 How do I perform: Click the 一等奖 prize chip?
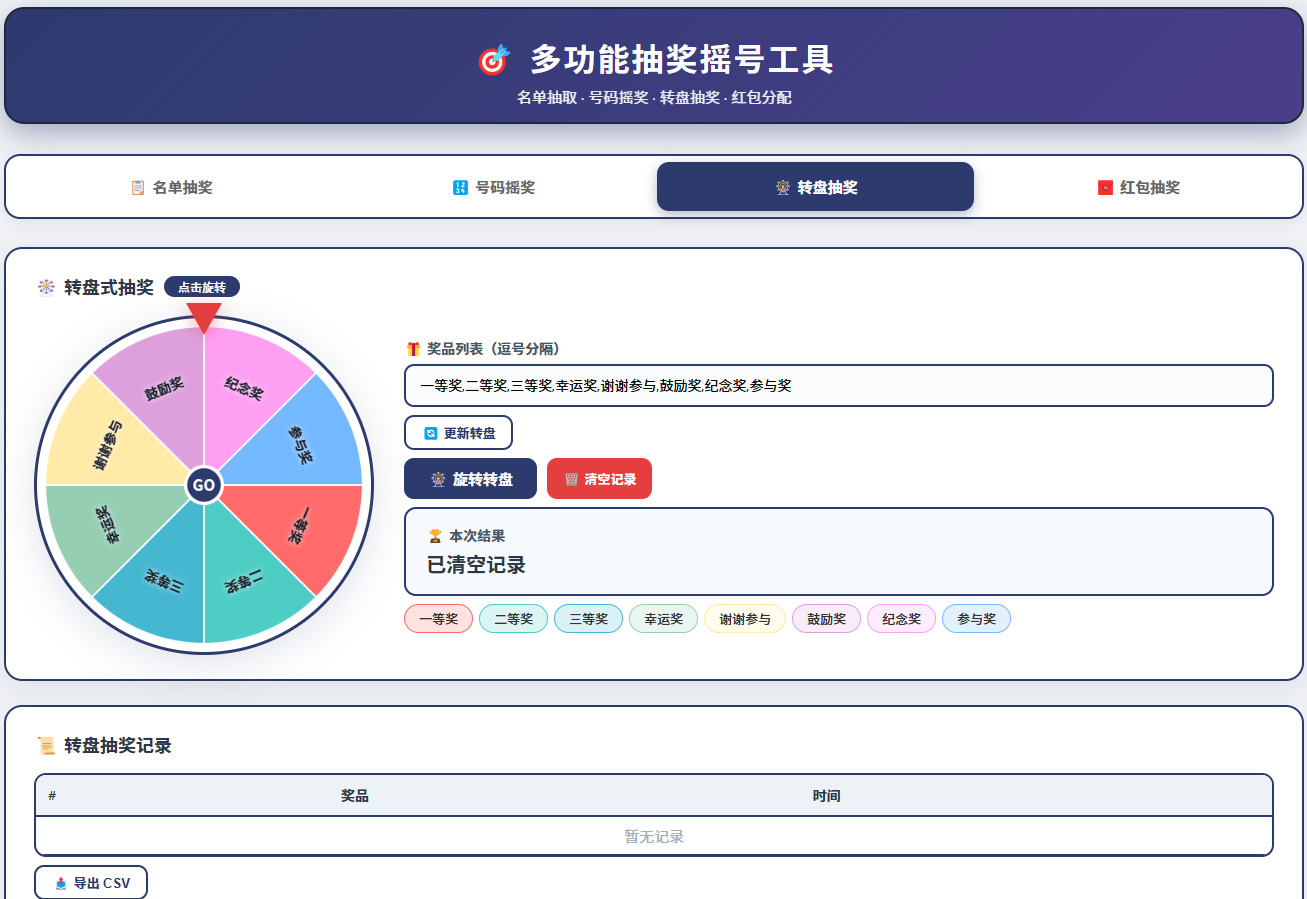click(438, 619)
